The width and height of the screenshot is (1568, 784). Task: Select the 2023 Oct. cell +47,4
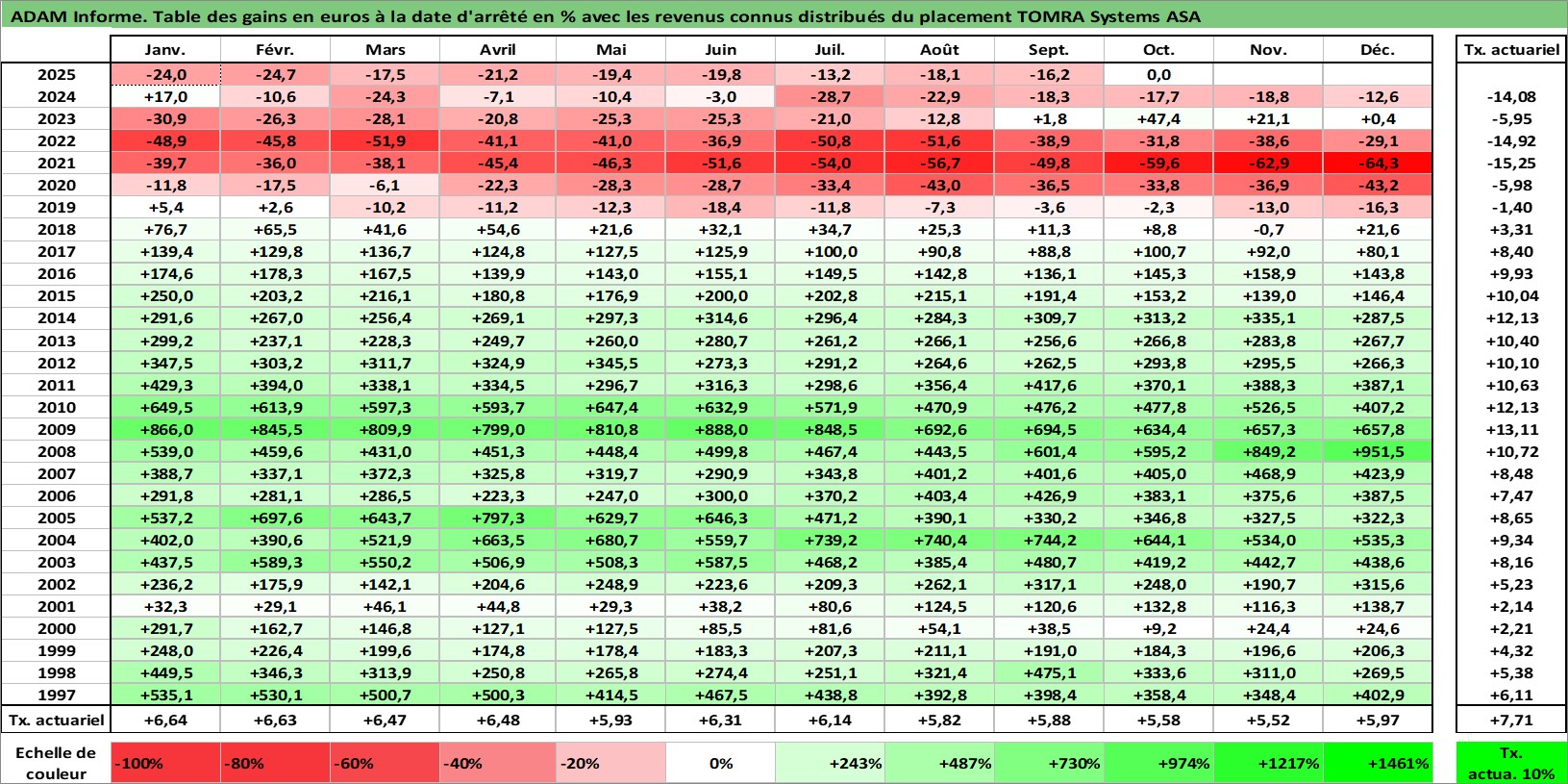1158,118
